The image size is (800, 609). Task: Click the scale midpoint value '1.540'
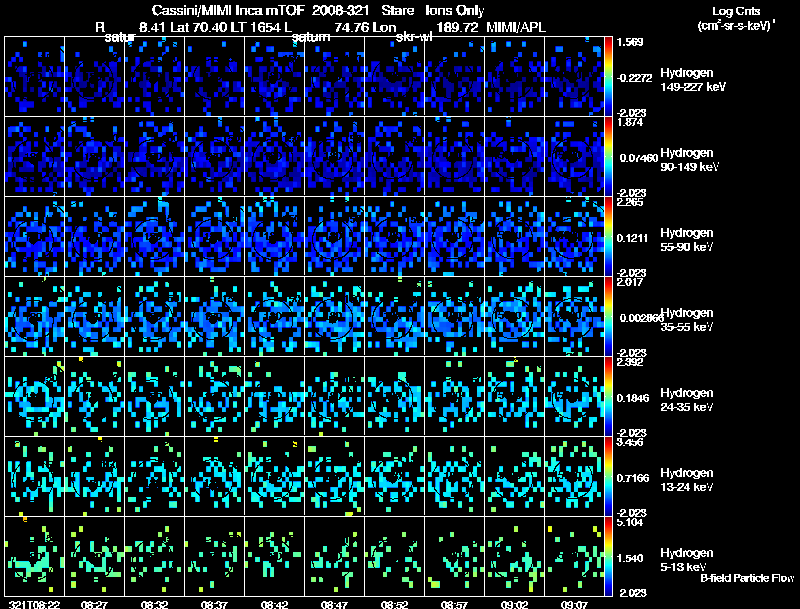(x=630, y=559)
